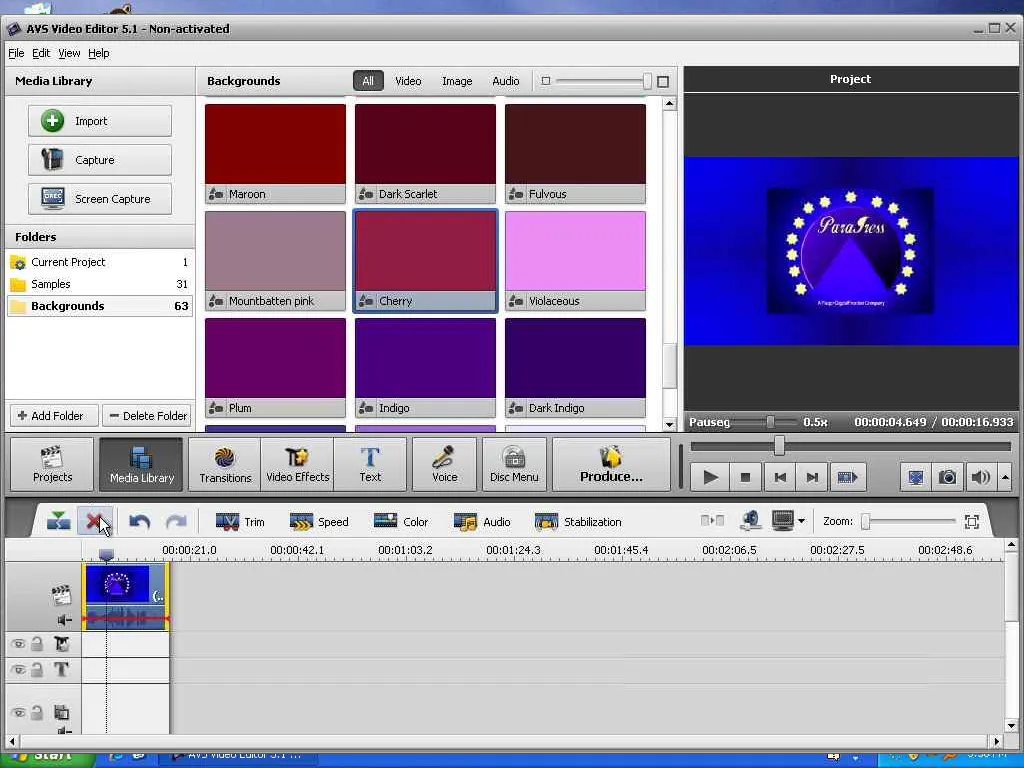Open the Transitions panel

click(x=225, y=465)
